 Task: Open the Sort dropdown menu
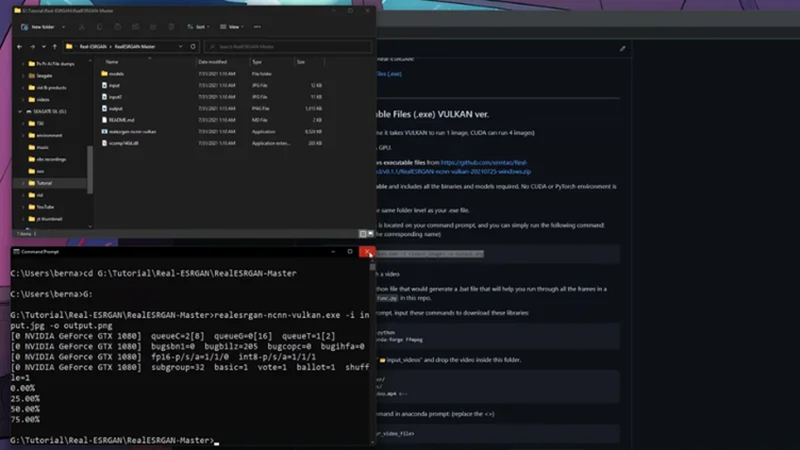pos(198,27)
